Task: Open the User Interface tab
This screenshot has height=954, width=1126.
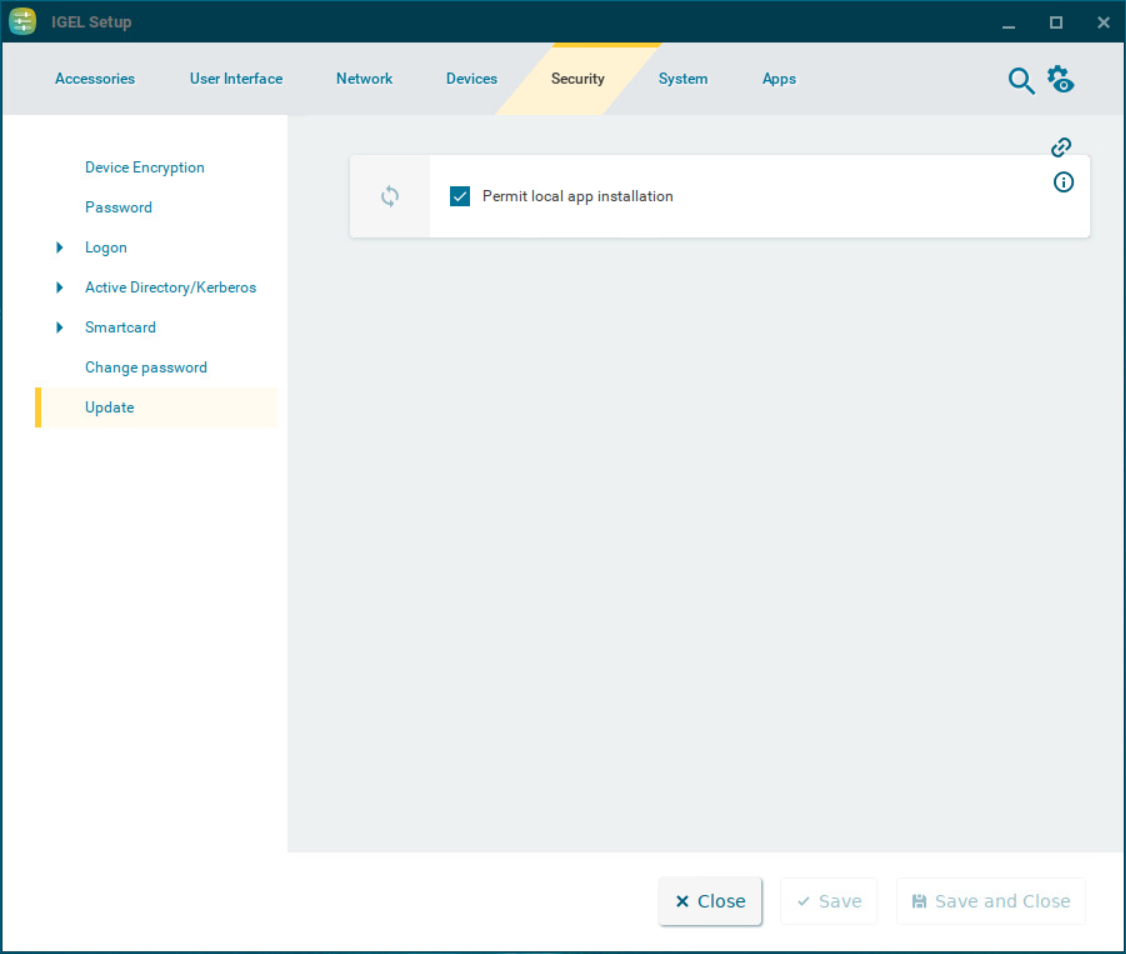Action: [236, 79]
